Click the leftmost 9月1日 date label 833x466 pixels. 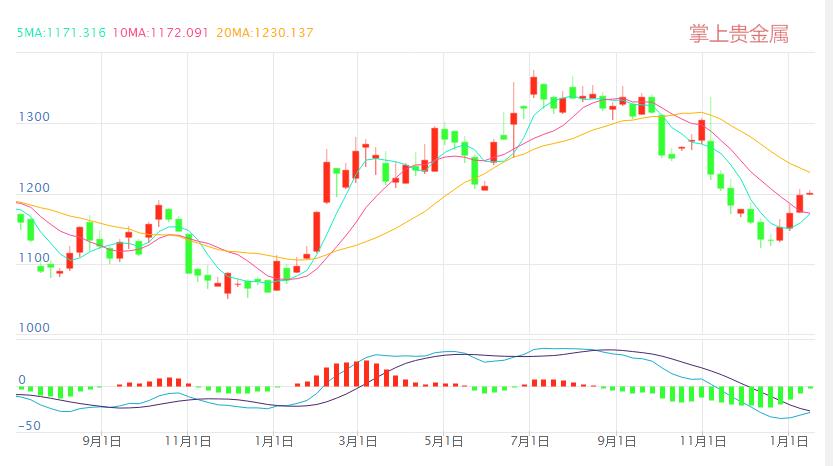(x=102, y=440)
